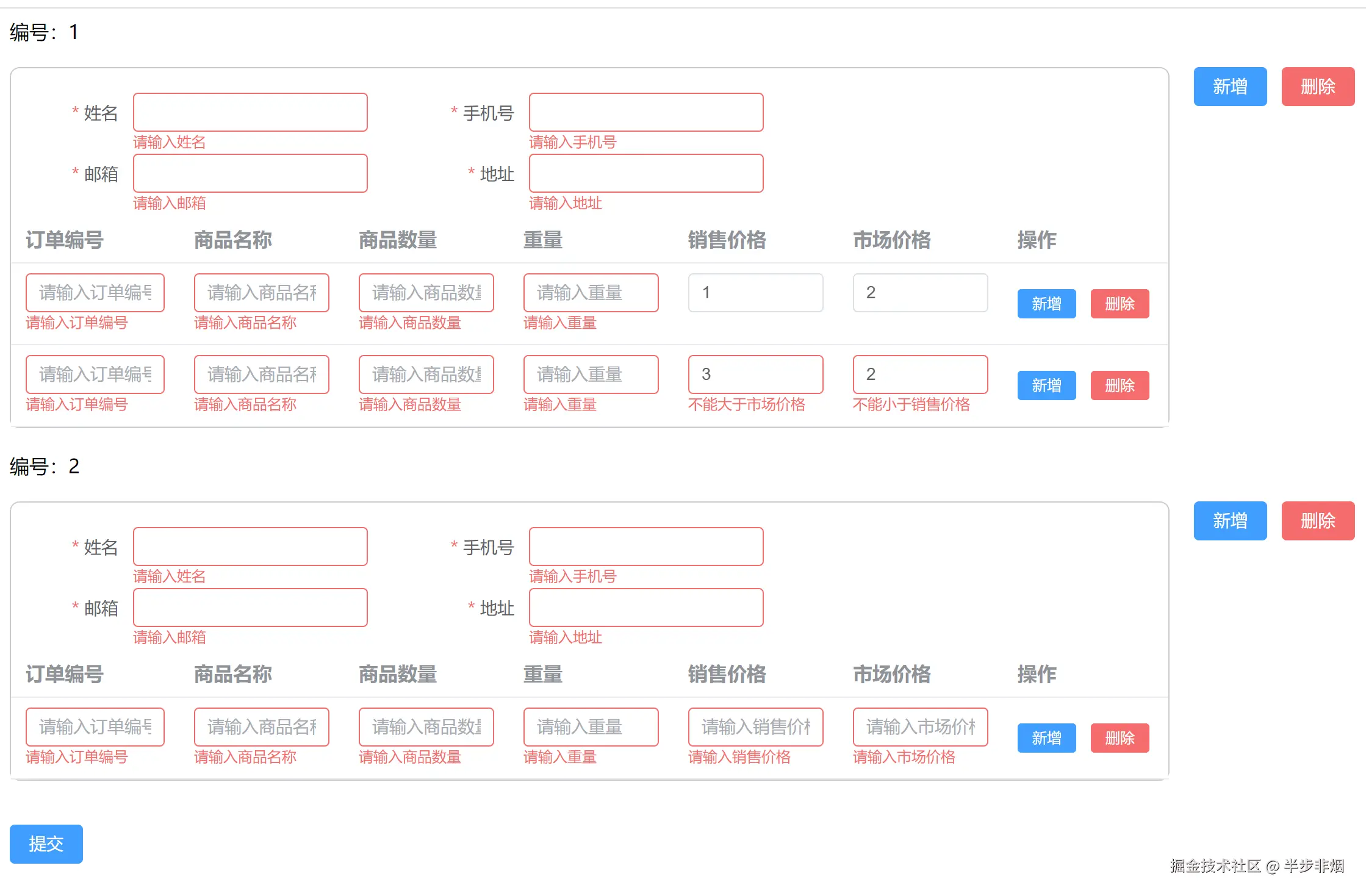1366x896 pixels.
Task: Click 请输入市场价格 input in form 2
Action: tap(920, 727)
